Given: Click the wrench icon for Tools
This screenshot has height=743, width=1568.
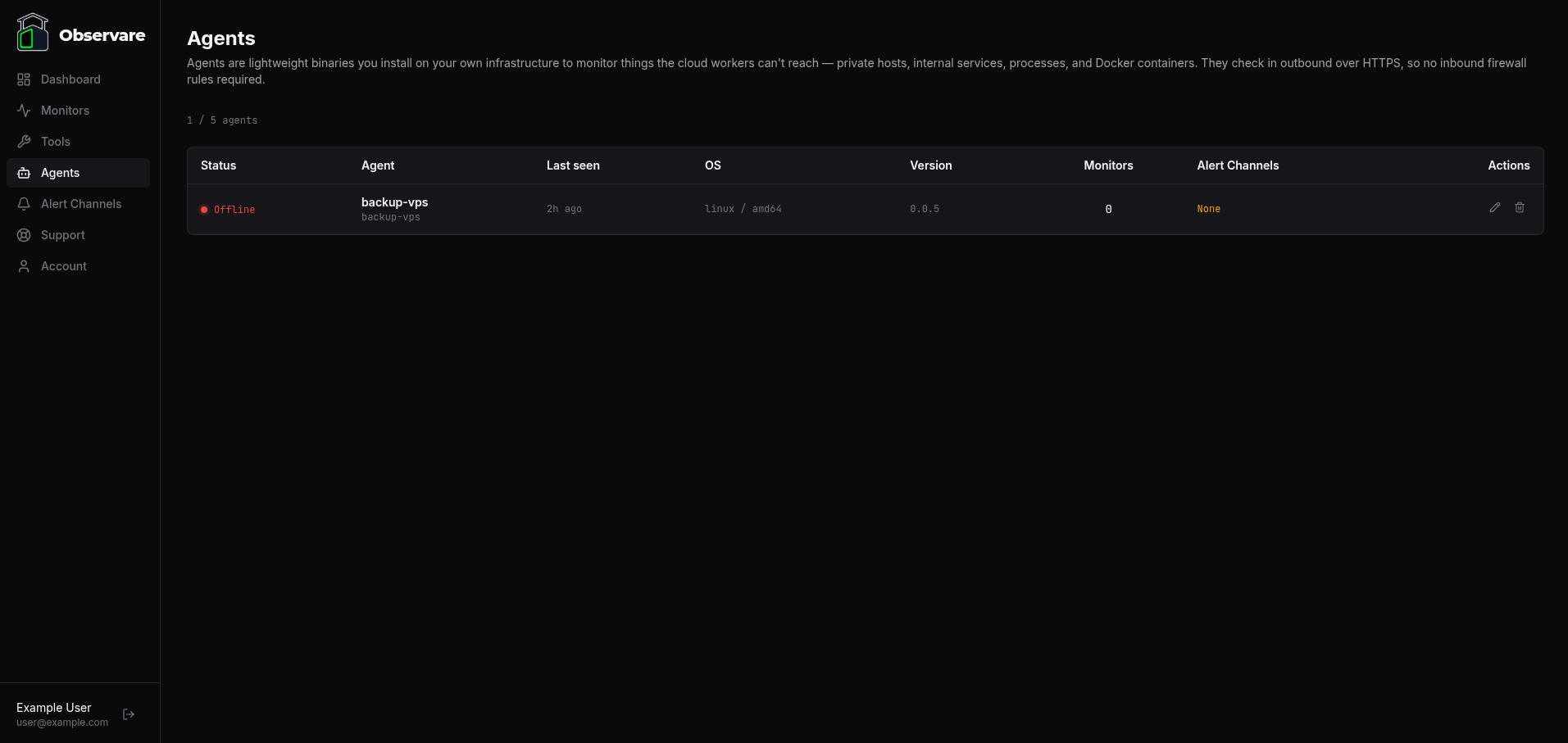Looking at the screenshot, I should click(23, 141).
